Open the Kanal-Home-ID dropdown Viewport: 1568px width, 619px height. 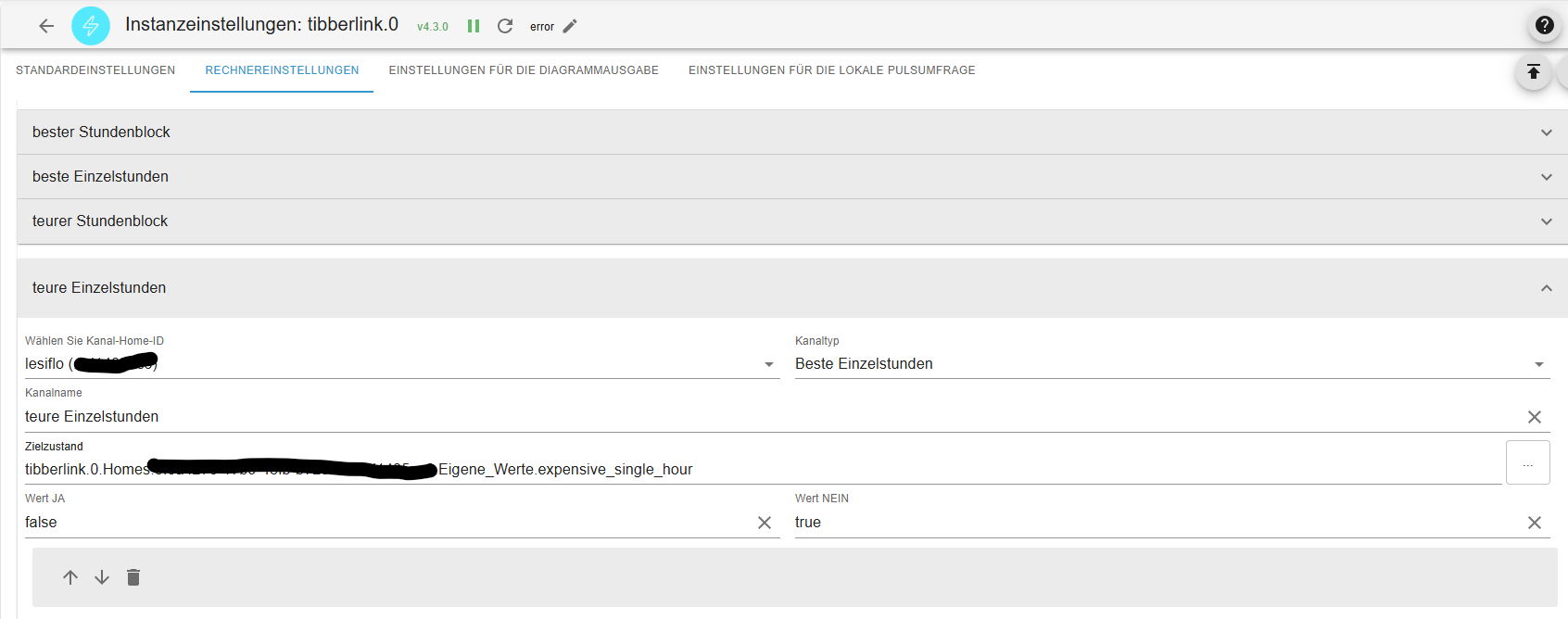768,364
